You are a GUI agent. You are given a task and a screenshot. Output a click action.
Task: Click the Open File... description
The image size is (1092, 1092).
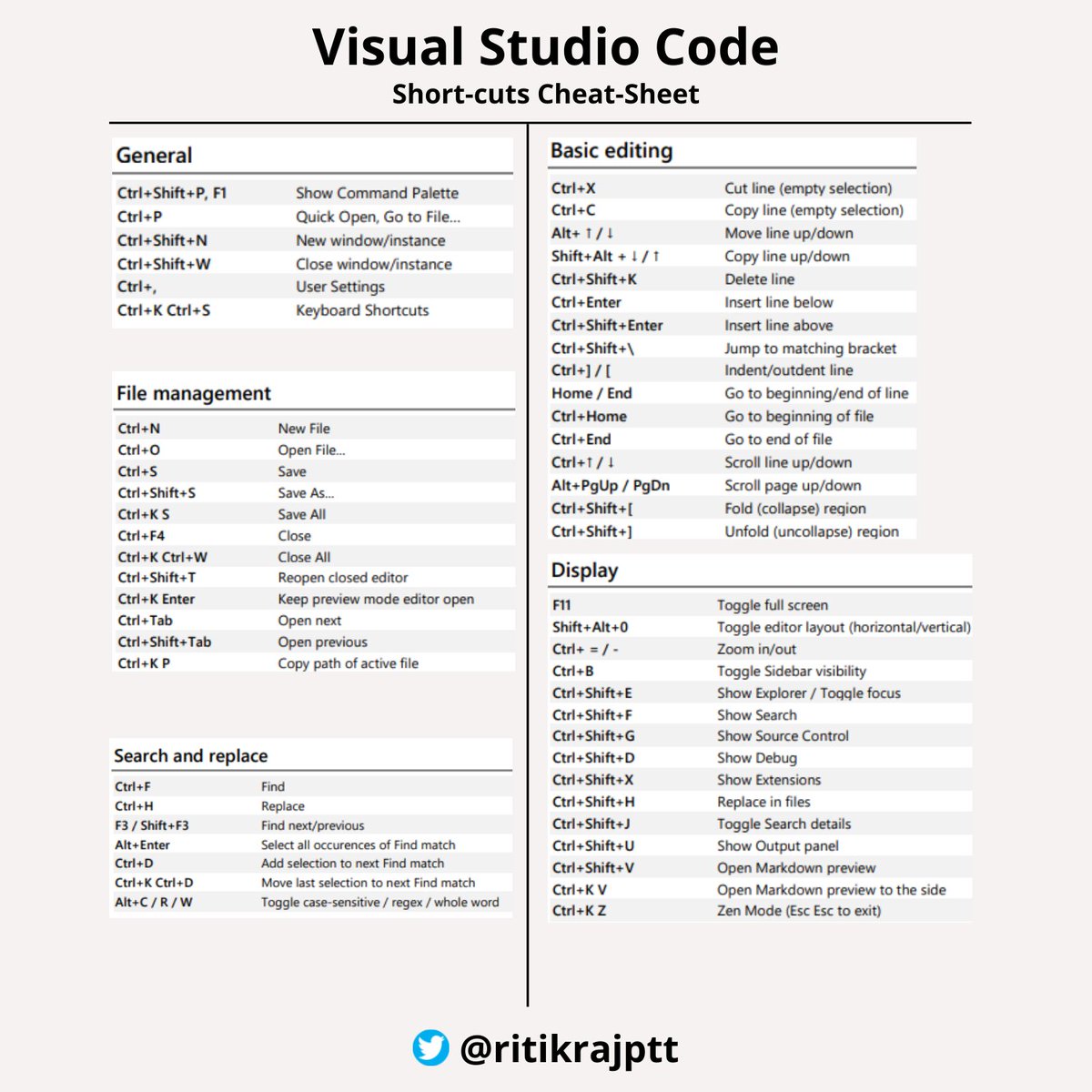tap(311, 450)
